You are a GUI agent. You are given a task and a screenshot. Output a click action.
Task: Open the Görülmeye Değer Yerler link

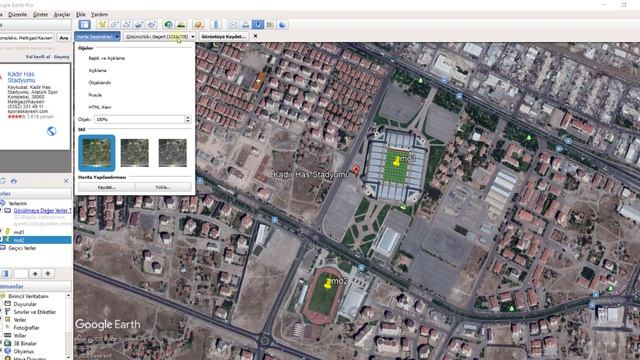tap(42, 211)
